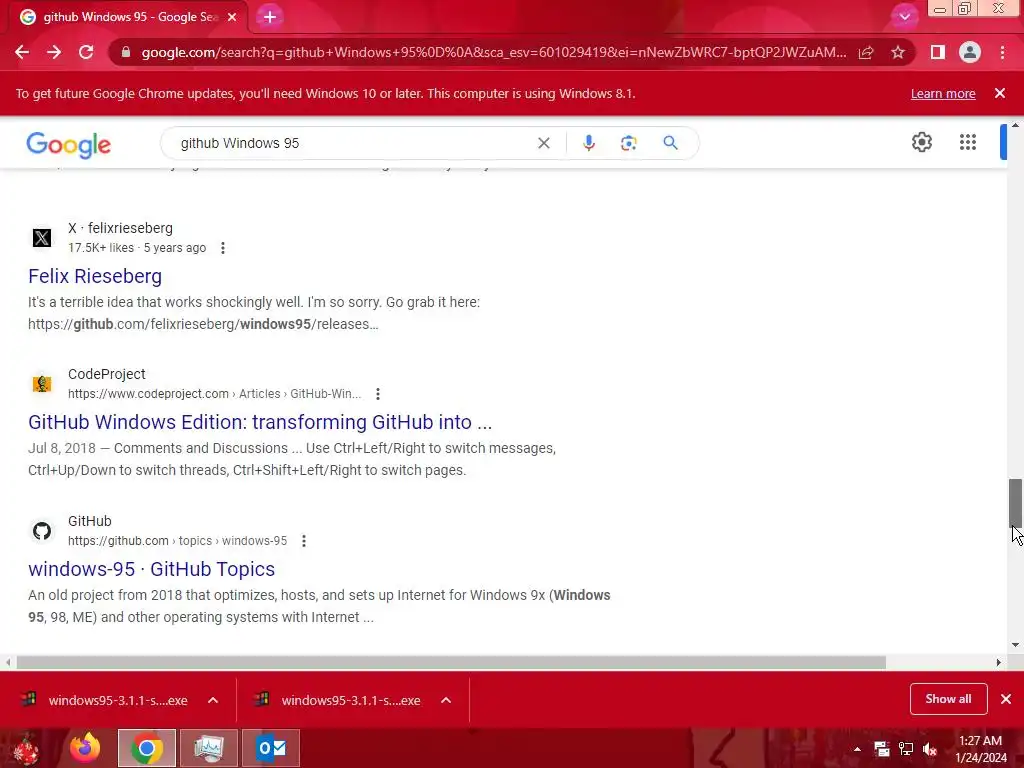Click the vertical scrollbar thumb
Screen dimensions: 1024x768
(x=1015, y=502)
